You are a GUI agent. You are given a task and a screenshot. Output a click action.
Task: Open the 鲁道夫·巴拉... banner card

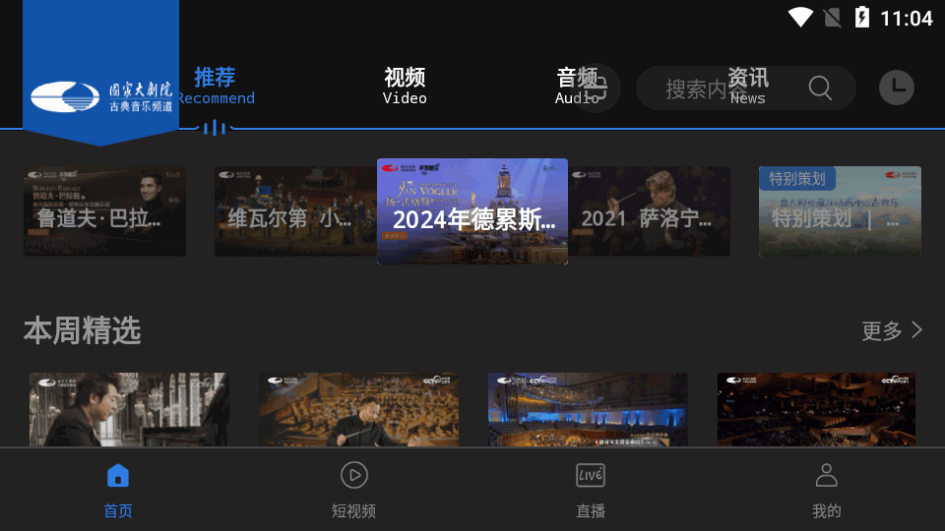click(x=105, y=212)
